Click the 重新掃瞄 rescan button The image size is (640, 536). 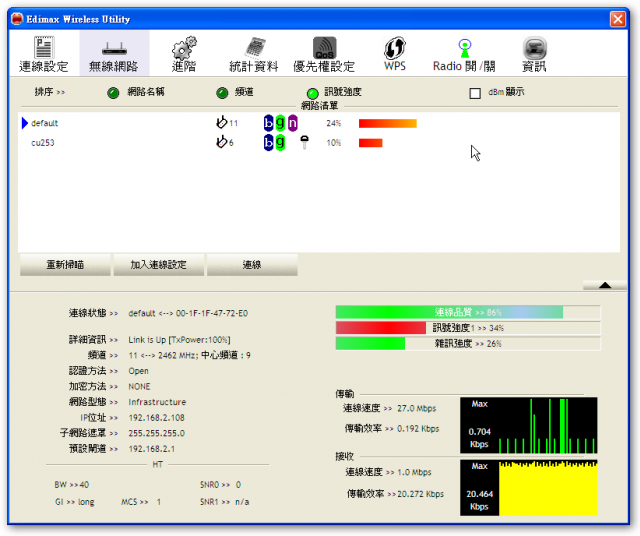pos(65,265)
